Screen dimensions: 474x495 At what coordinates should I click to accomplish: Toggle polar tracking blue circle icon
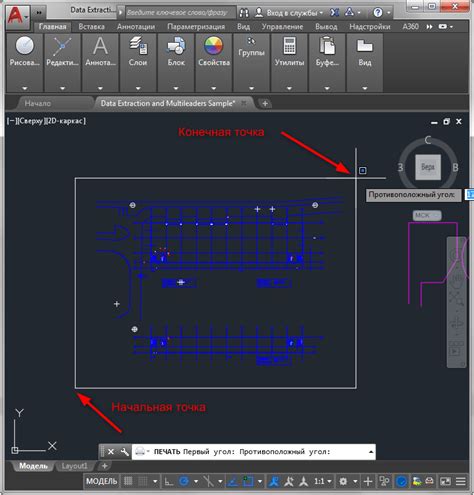click(x=184, y=481)
